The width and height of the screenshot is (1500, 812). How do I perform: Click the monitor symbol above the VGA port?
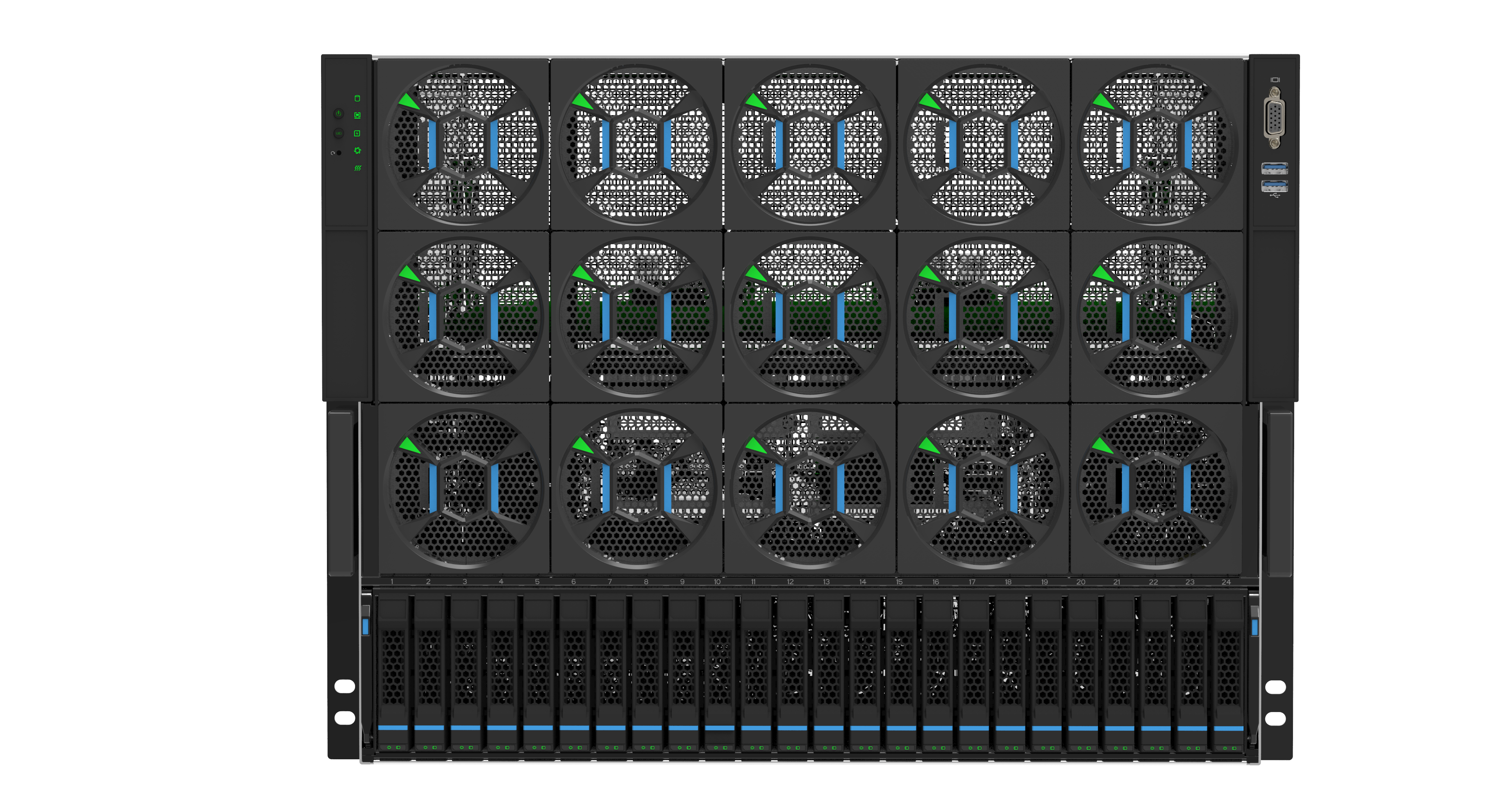(1275, 80)
